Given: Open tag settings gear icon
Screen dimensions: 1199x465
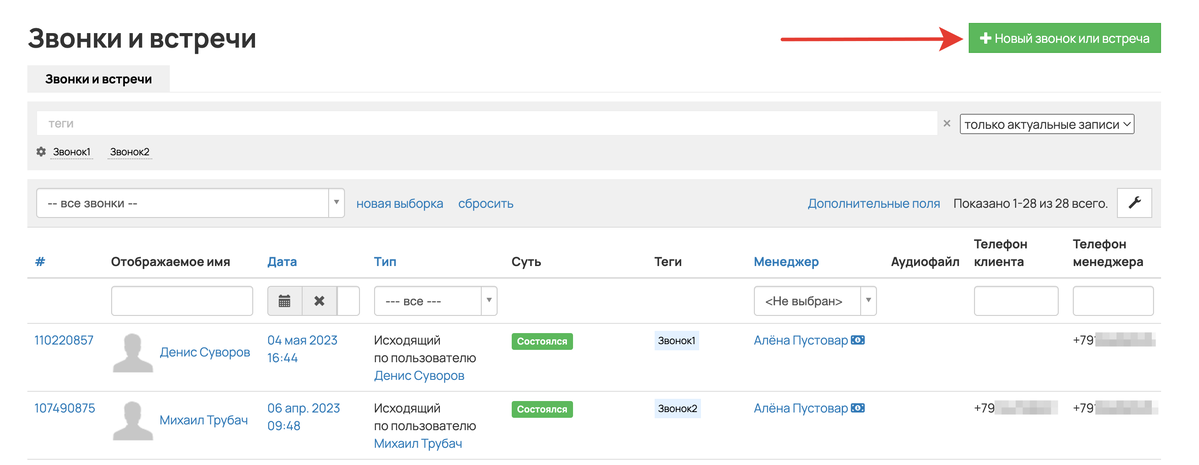Looking at the screenshot, I should (41, 152).
